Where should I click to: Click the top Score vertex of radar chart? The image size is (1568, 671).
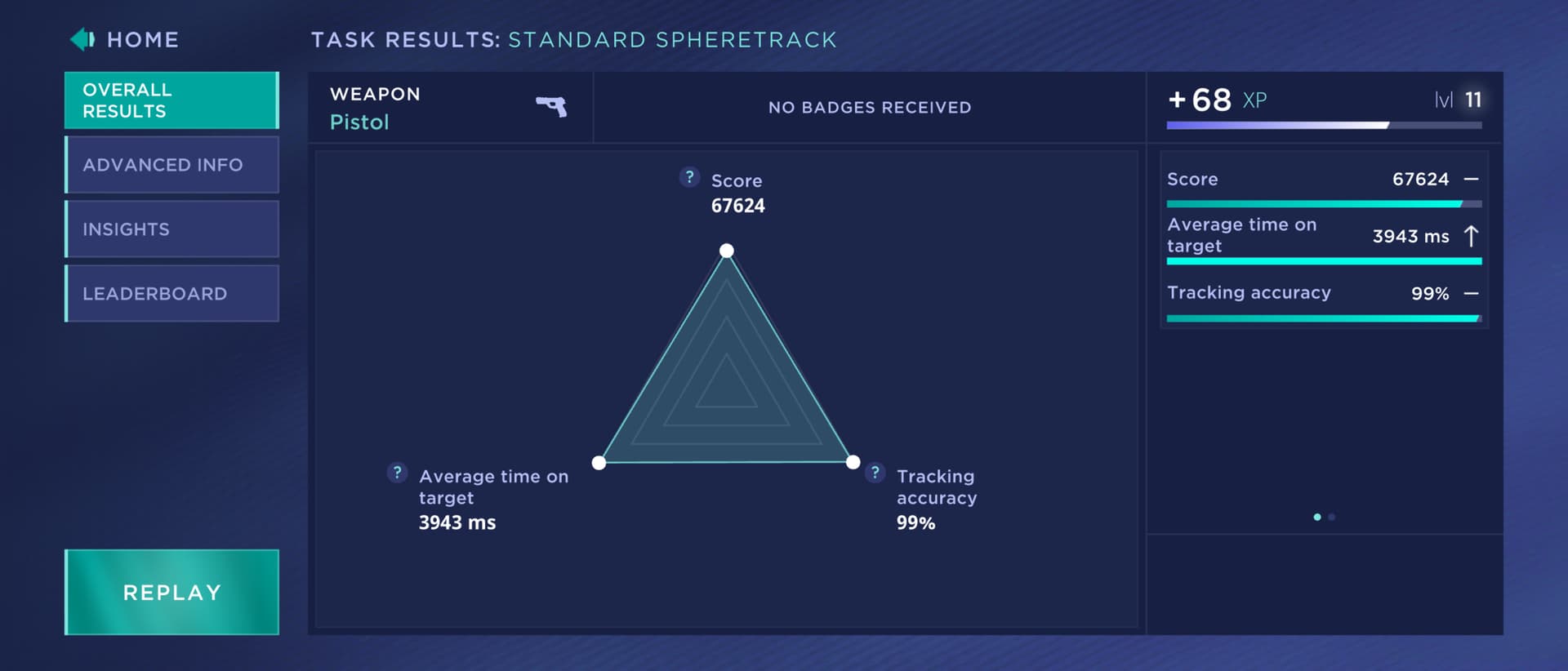point(726,251)
